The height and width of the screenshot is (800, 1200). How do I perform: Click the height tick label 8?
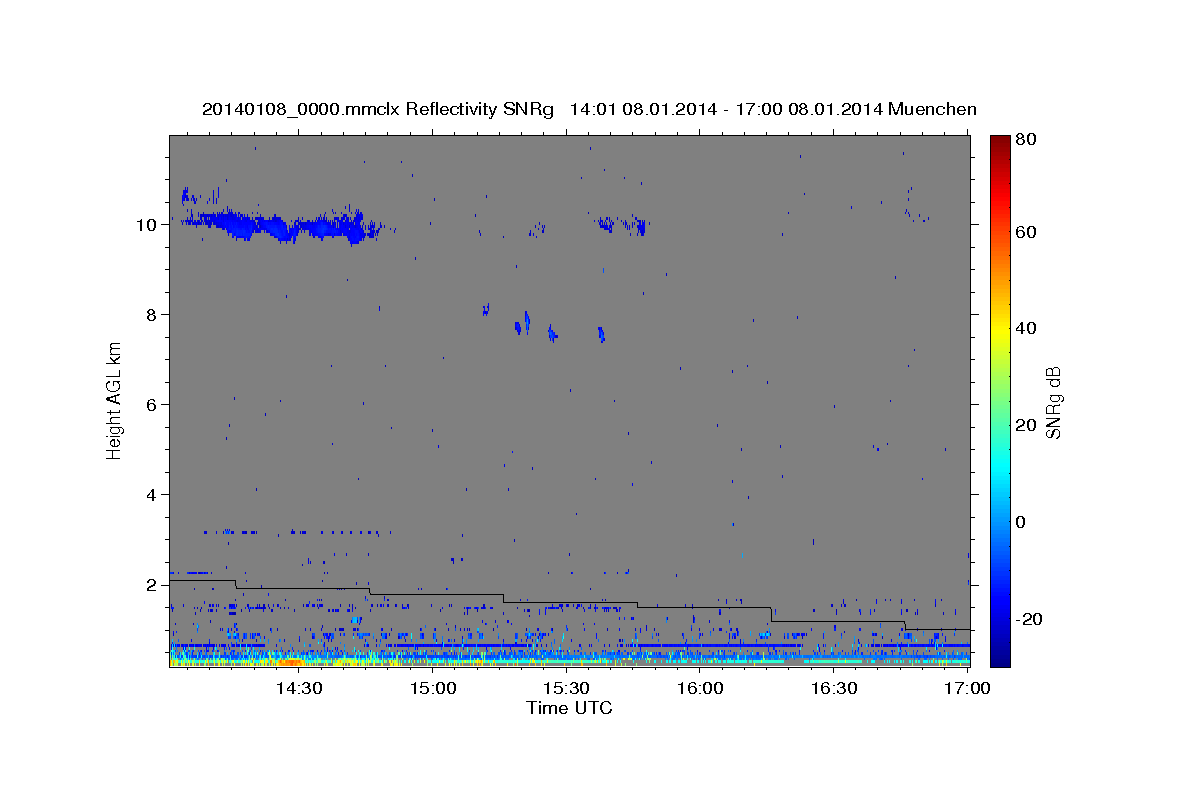click(x=151, y=315)
